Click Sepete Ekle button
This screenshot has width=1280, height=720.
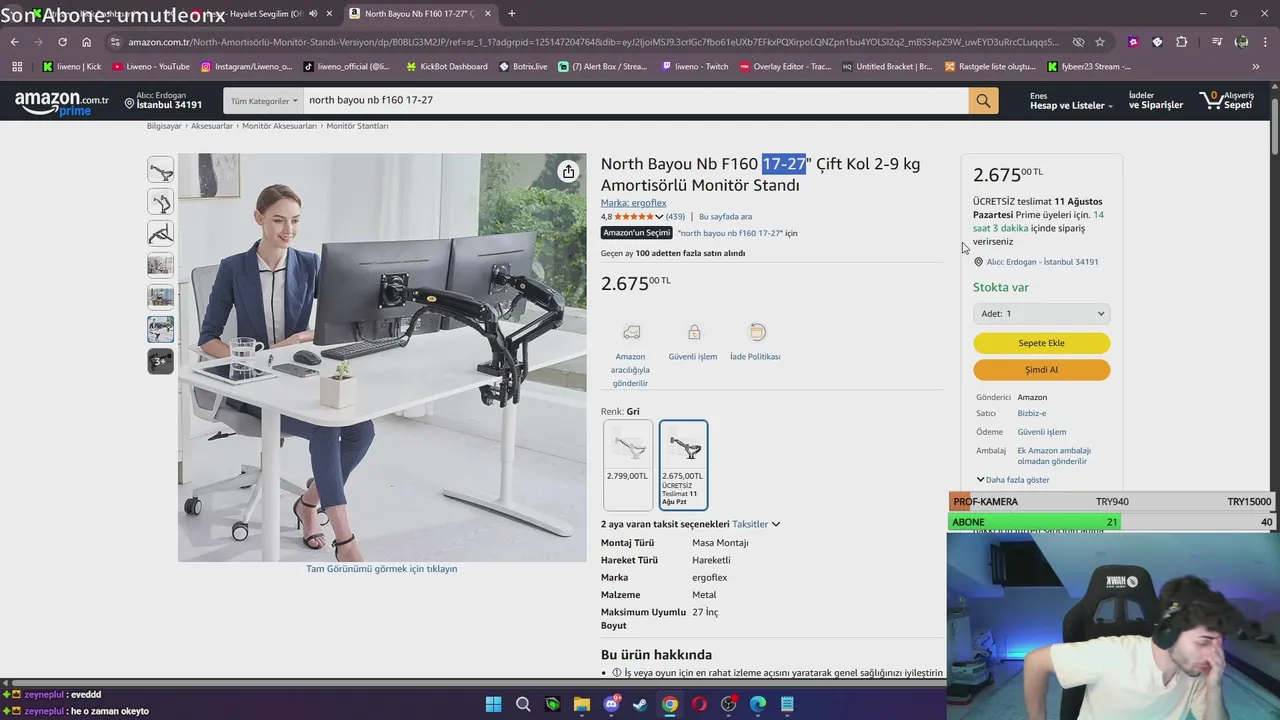[x=1041, y=343]
